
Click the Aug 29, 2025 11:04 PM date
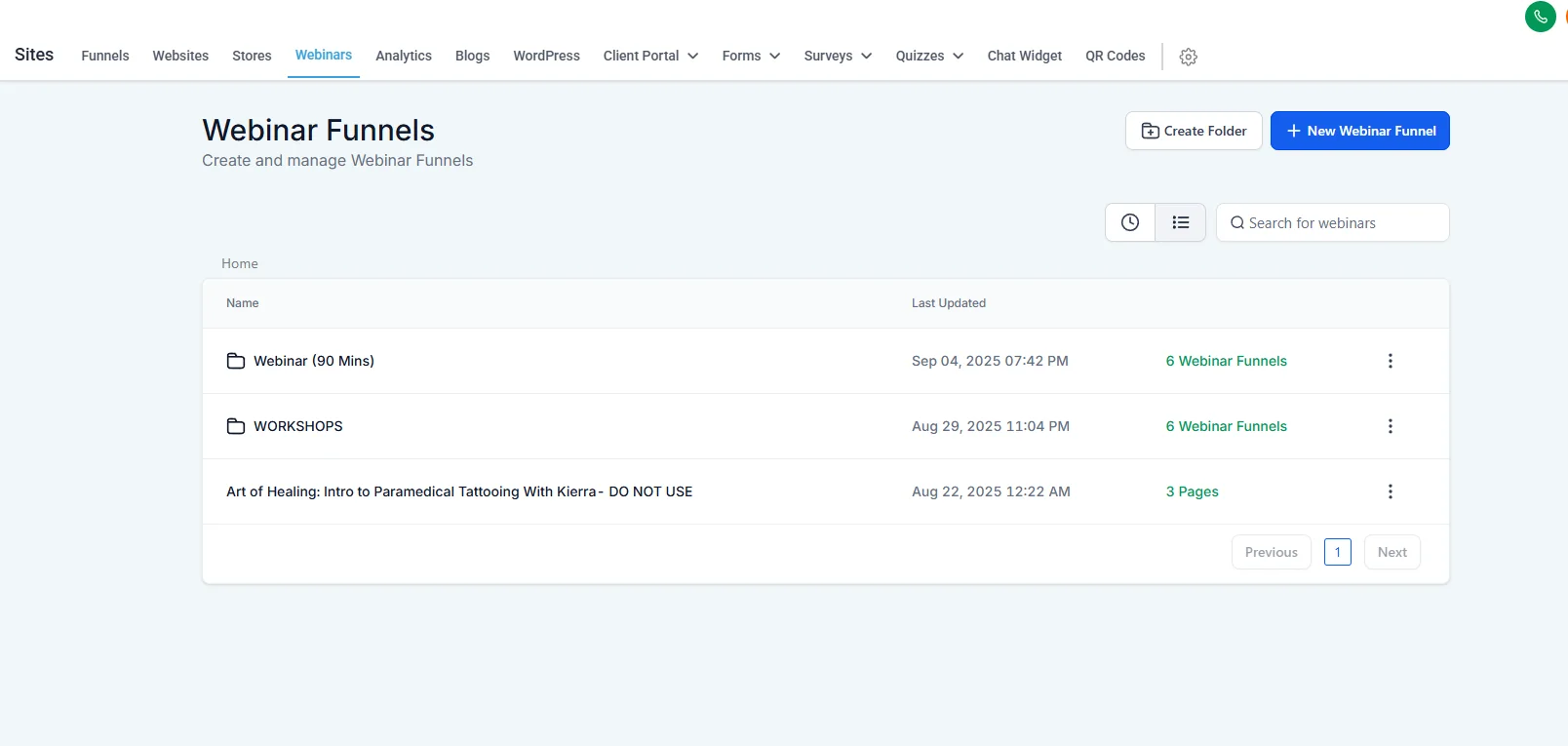pyautogui.click(x=991, y=426)
